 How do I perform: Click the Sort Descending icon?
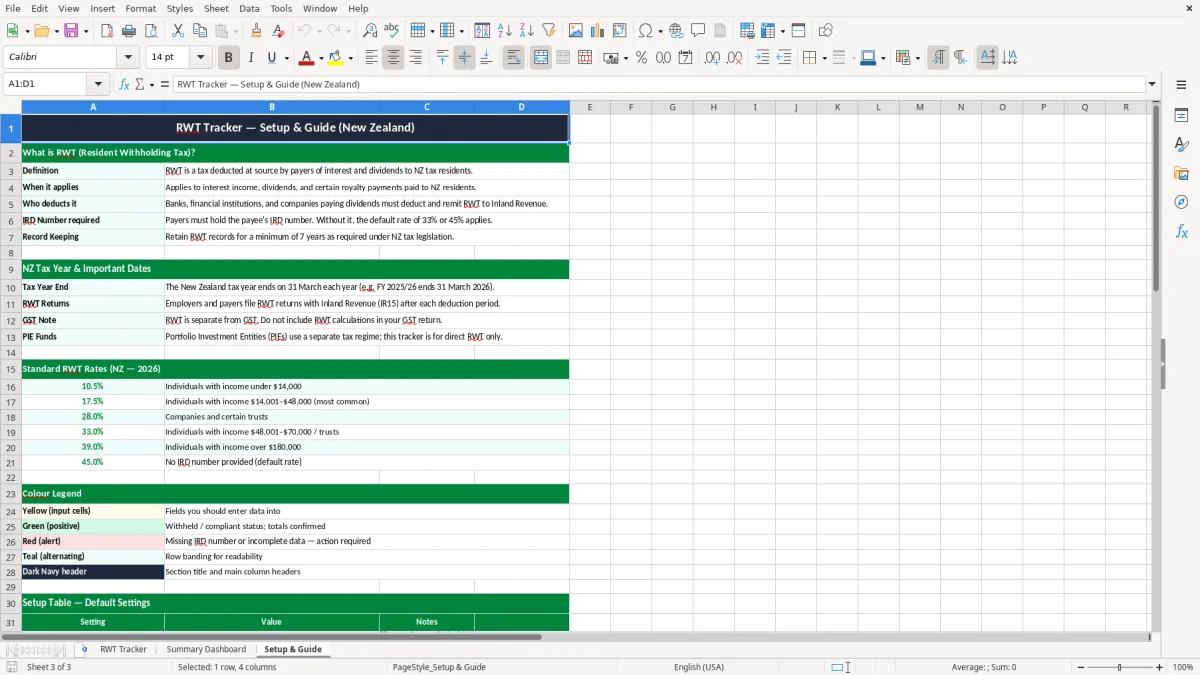pos(527,31)
